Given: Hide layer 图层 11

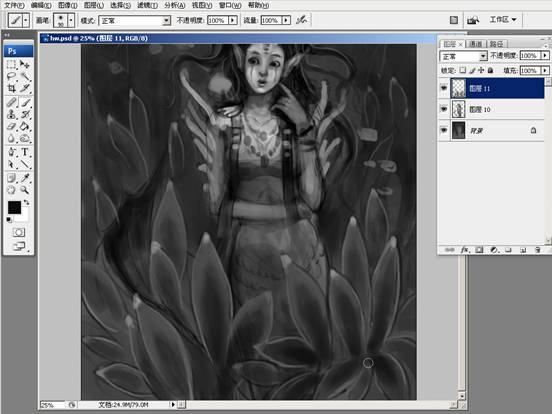Looking at the screenshot, I should coord(444,88).
